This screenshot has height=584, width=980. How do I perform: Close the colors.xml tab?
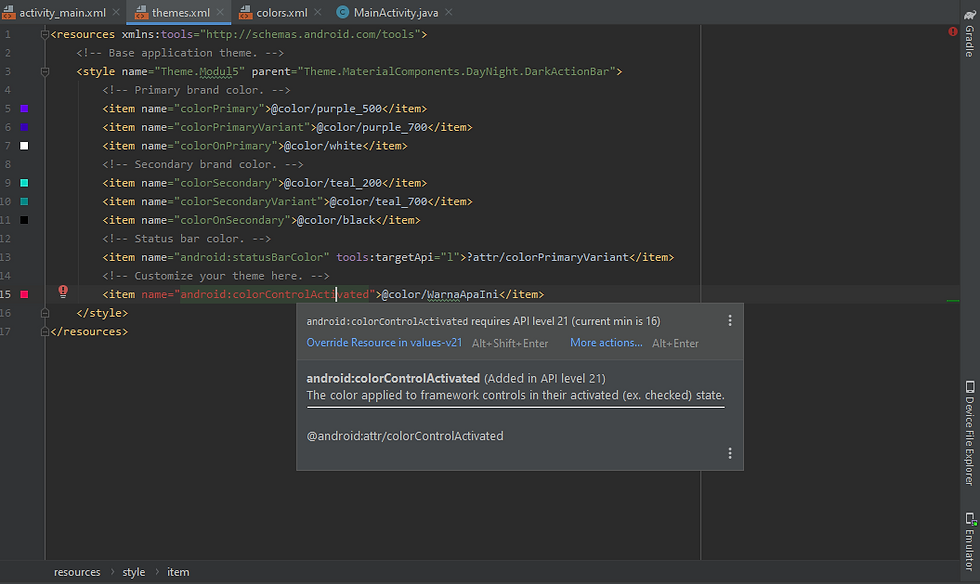(318, 12)
